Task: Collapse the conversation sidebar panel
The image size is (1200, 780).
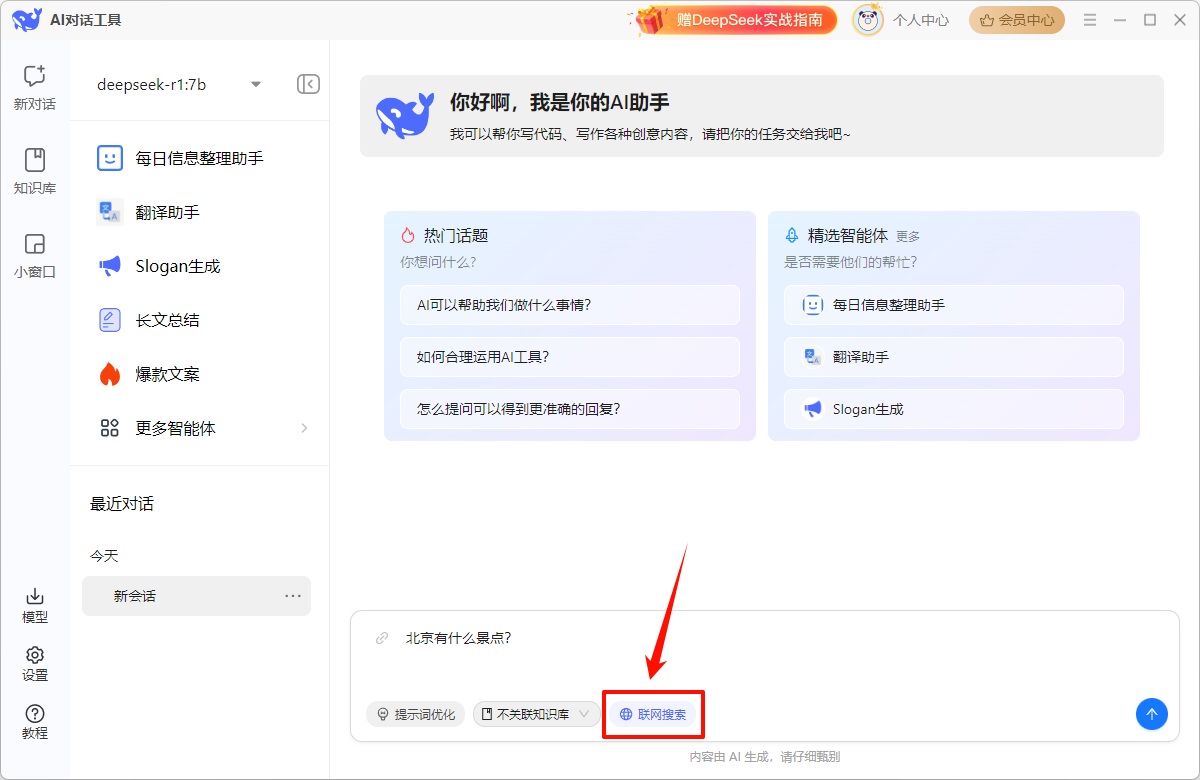Action: pyautogui.click(x=308, y=84)
